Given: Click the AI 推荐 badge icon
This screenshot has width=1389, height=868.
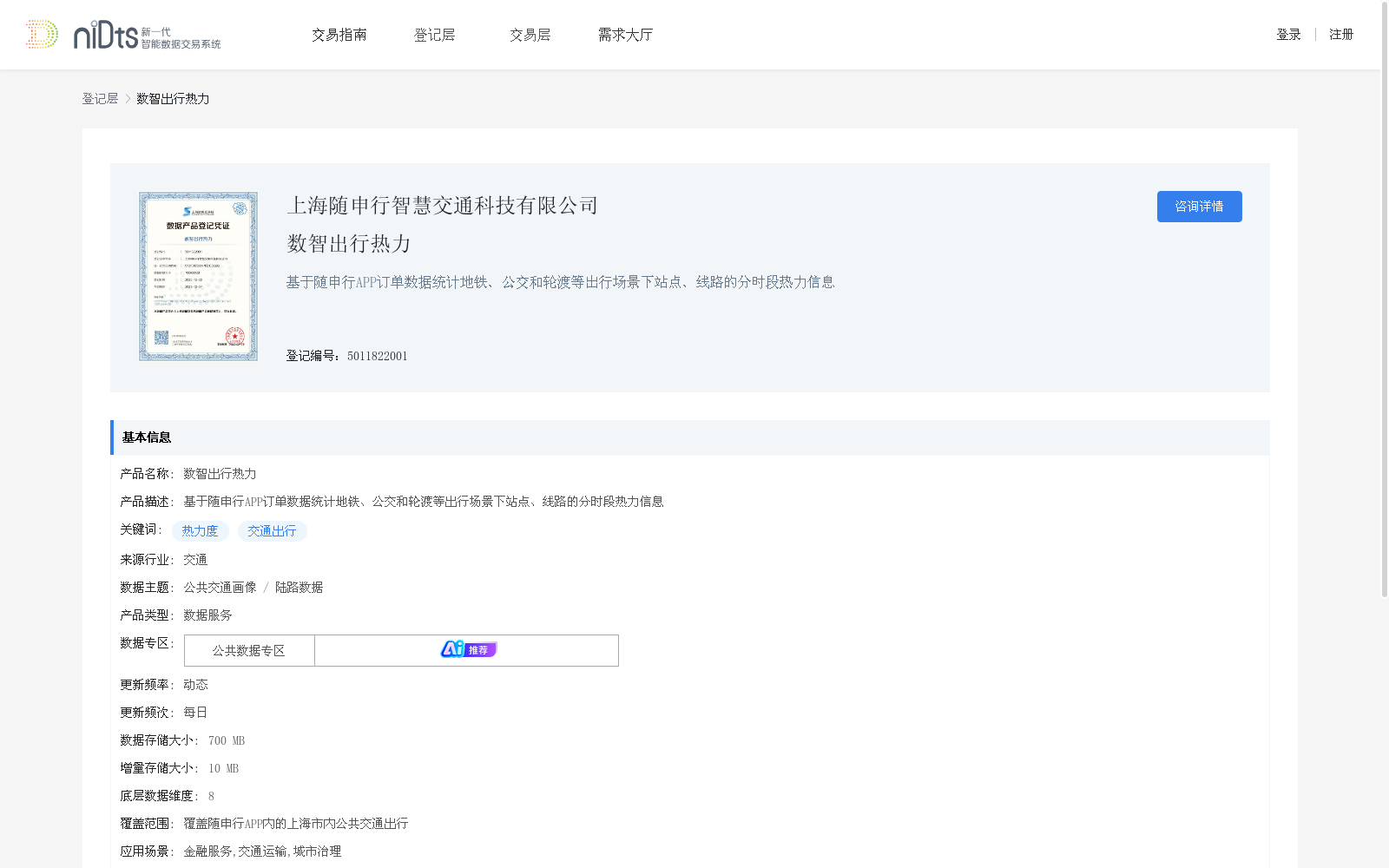Looking at the screenshot, I should coord(468,649).
